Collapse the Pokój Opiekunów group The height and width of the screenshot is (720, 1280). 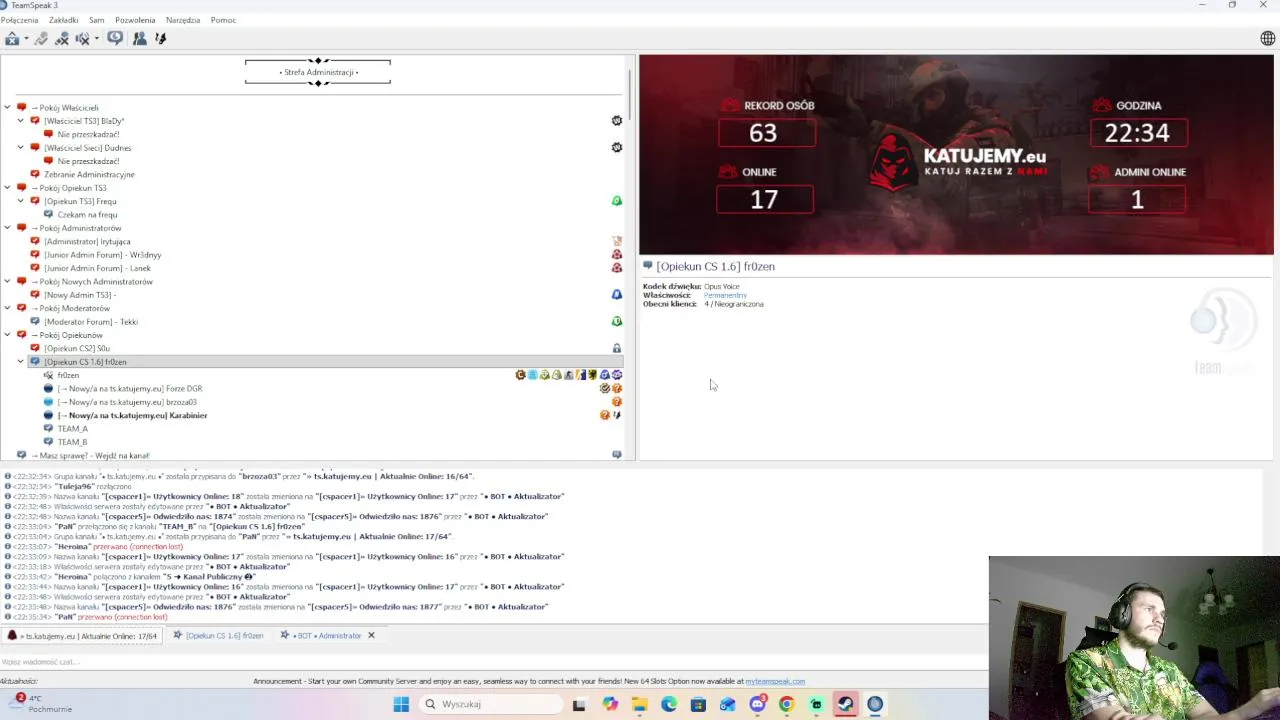pyautogui.click(x=7, y=335)
